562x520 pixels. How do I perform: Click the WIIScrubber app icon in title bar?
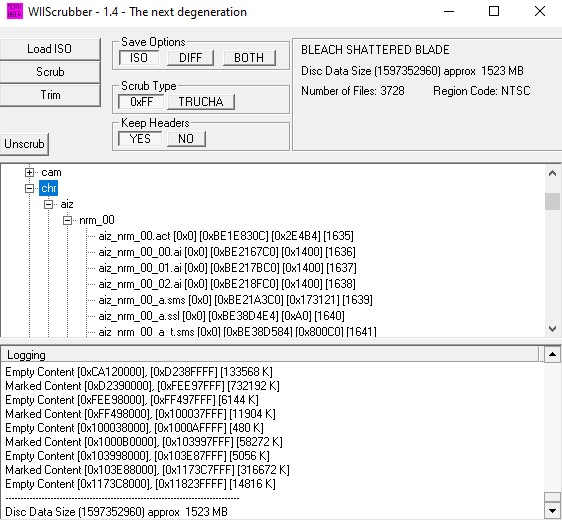click(x=15, y=11)
